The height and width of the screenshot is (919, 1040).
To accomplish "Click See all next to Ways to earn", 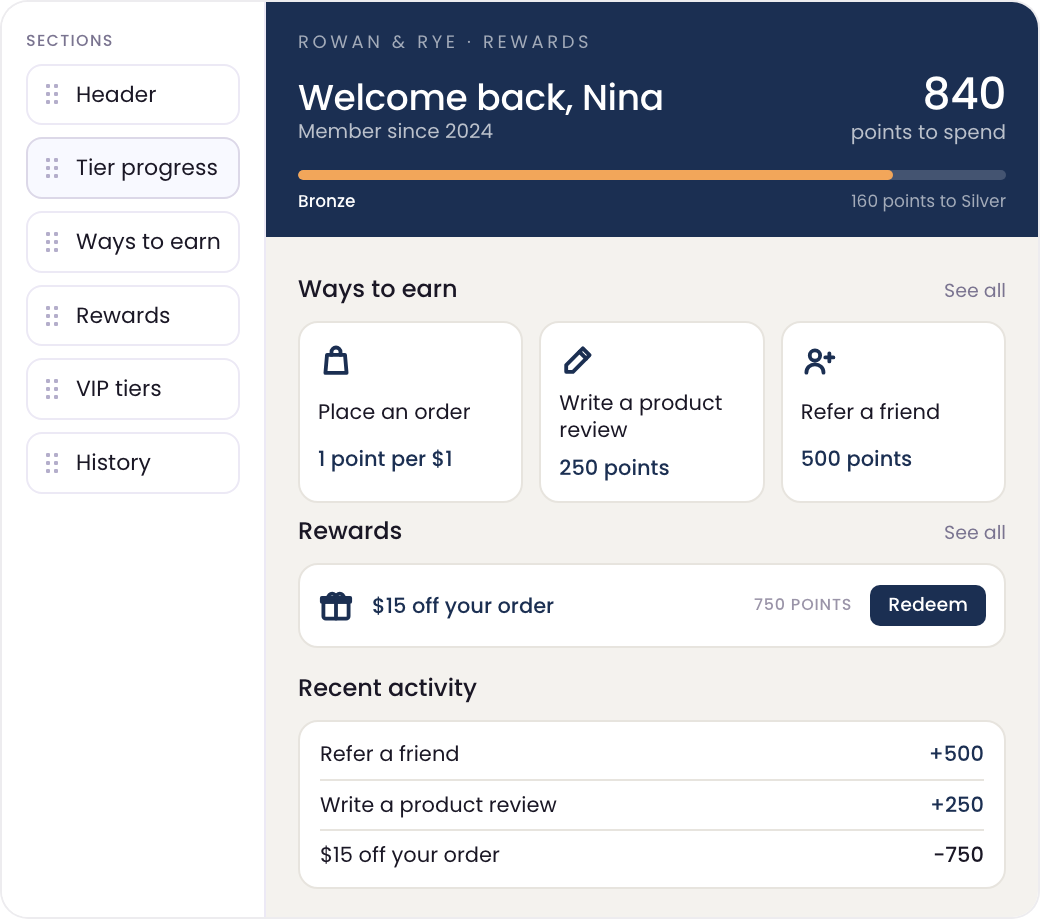I will point(974,290).
